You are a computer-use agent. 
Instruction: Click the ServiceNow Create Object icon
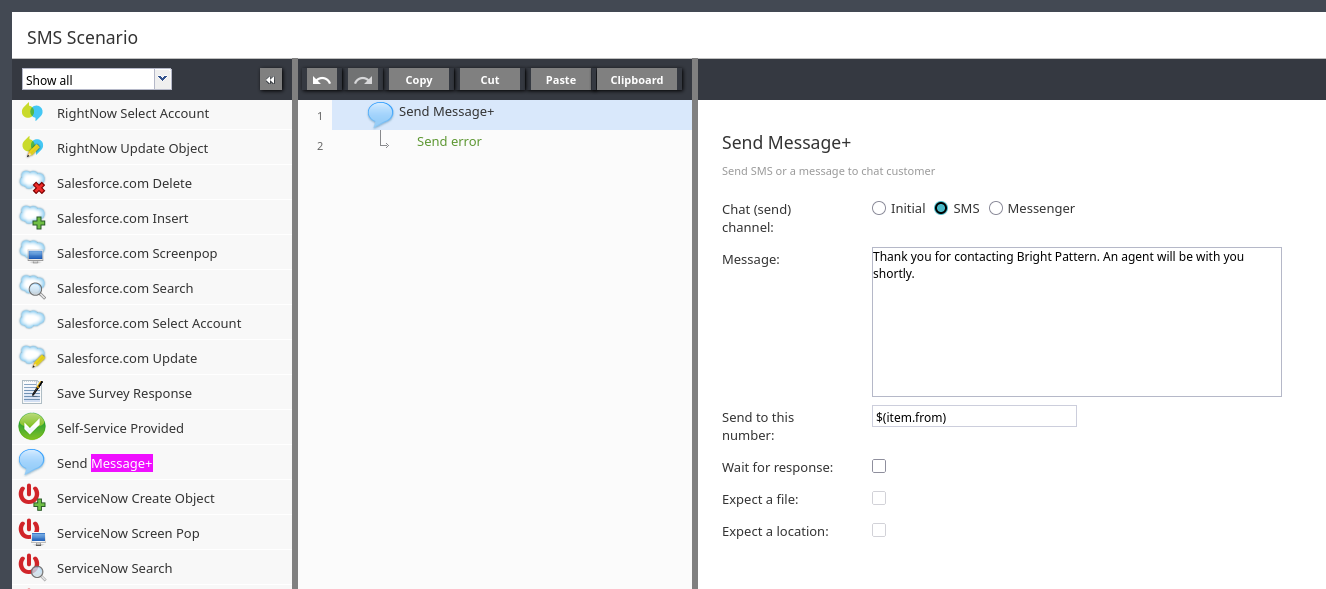pyautogui.click(x=32, y=498)
